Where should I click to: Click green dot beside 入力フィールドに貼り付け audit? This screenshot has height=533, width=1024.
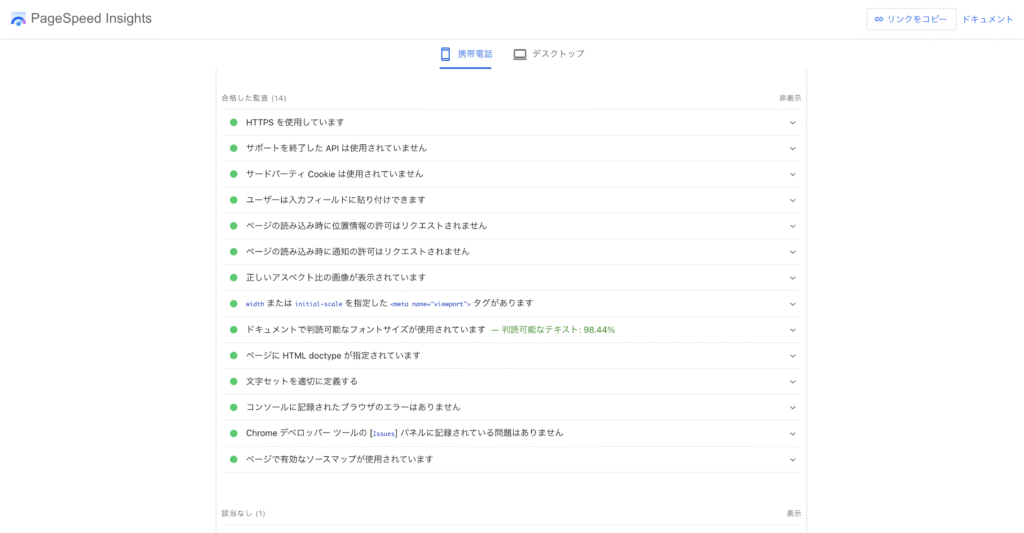click(233, 200)
